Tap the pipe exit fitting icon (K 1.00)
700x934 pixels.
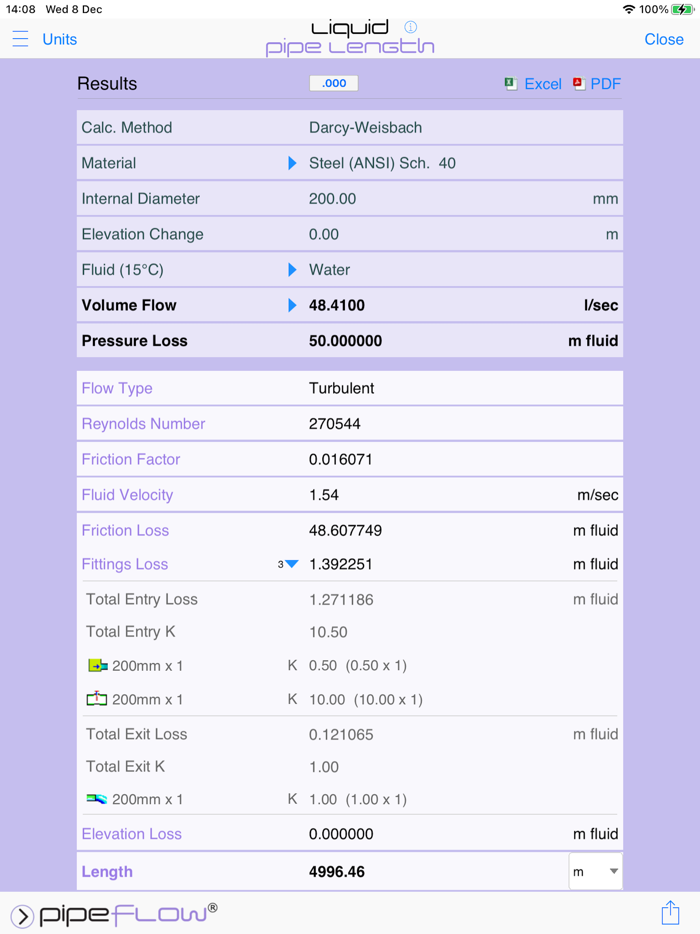click(x=97, y=799)
